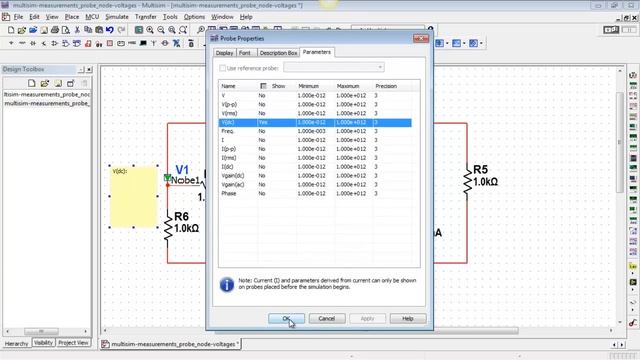Place a Basic resistor component

pyautogui.click(x=22, y=43)
